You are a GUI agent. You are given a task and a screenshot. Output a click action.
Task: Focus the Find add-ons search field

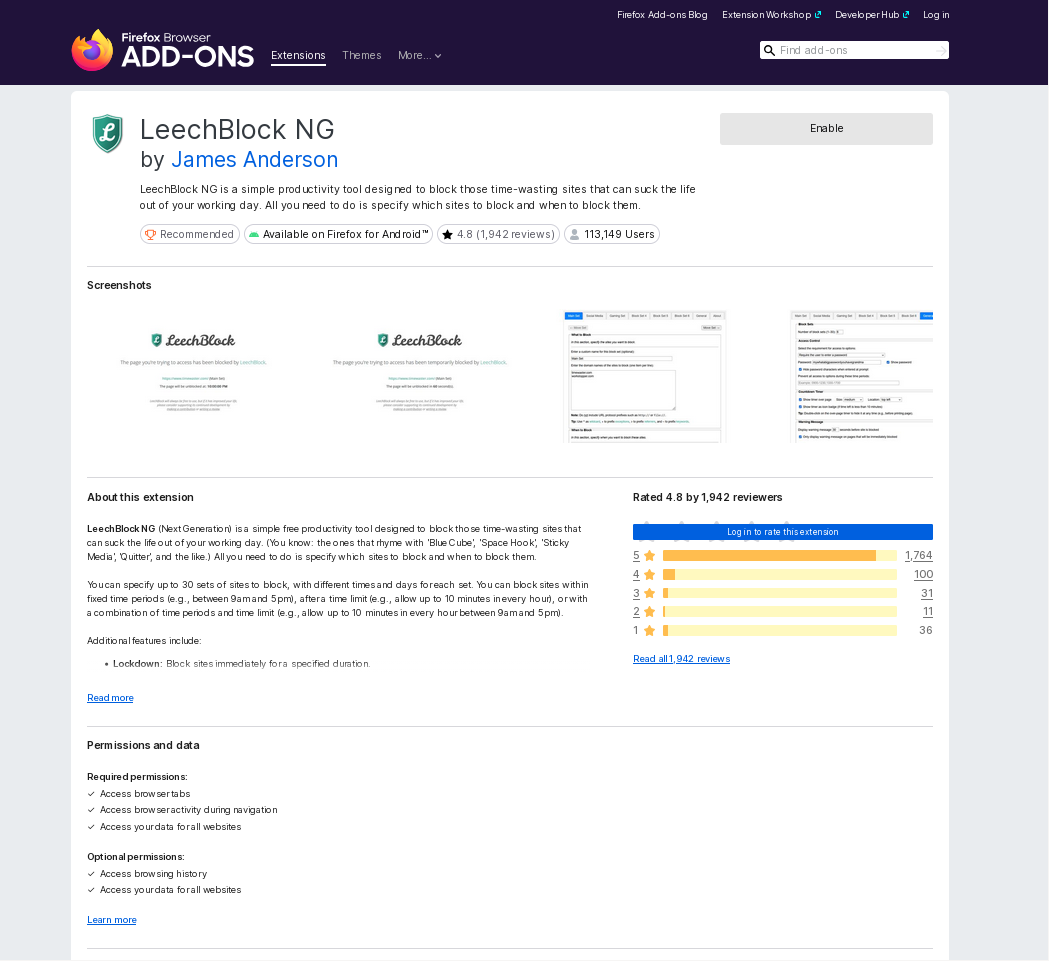pos(855,51)
